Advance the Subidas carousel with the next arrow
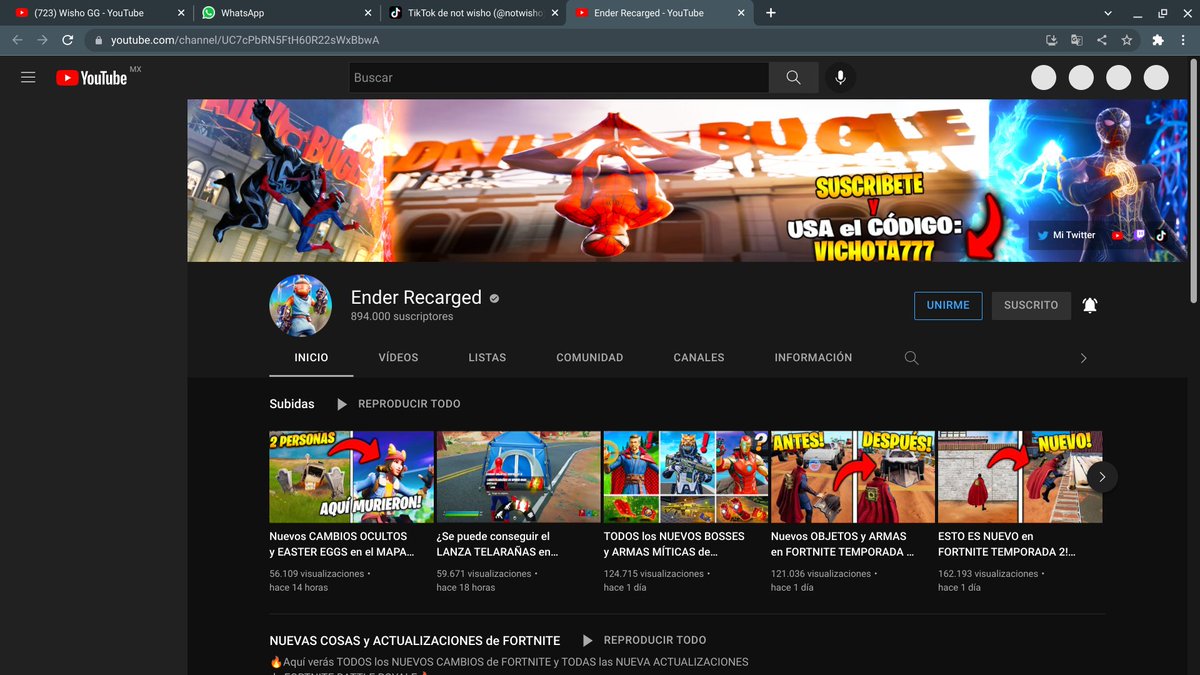The height and width of the screenshot is (675, 1200). pos(1102,477)
